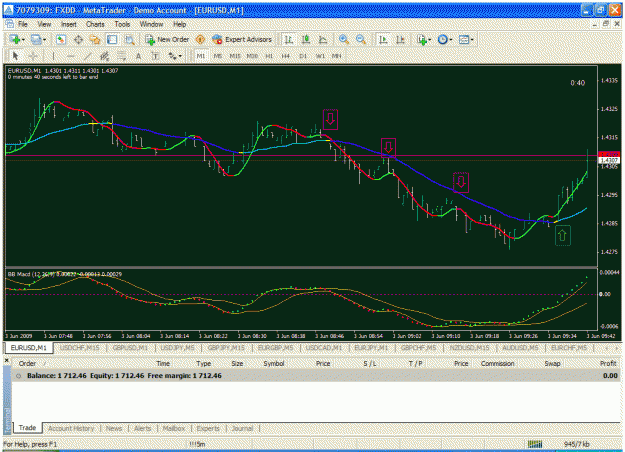Click the Indicators list icon
The image size is (625, 452).
[421, 39]
